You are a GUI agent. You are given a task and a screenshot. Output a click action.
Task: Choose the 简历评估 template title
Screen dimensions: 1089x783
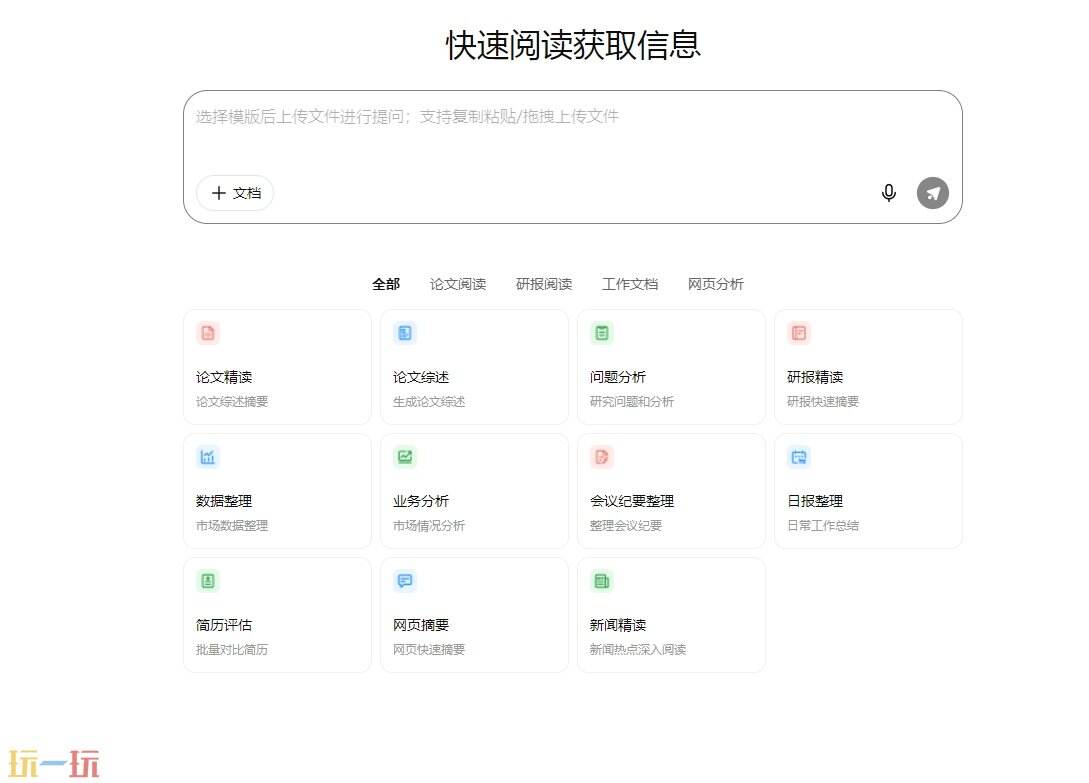click(x=224, y=625)
